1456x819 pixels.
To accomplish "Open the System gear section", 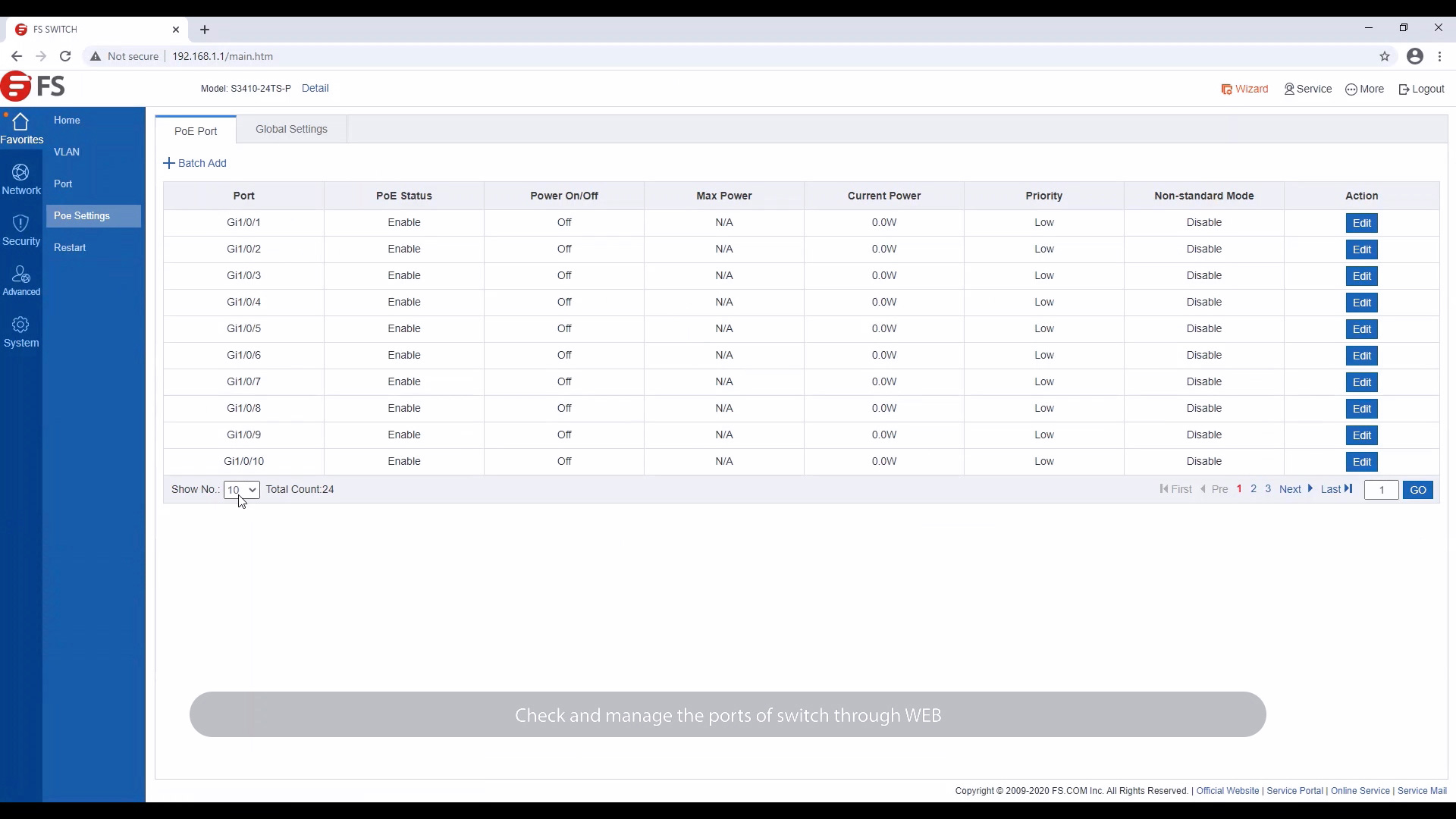I will tap(21, 332).
